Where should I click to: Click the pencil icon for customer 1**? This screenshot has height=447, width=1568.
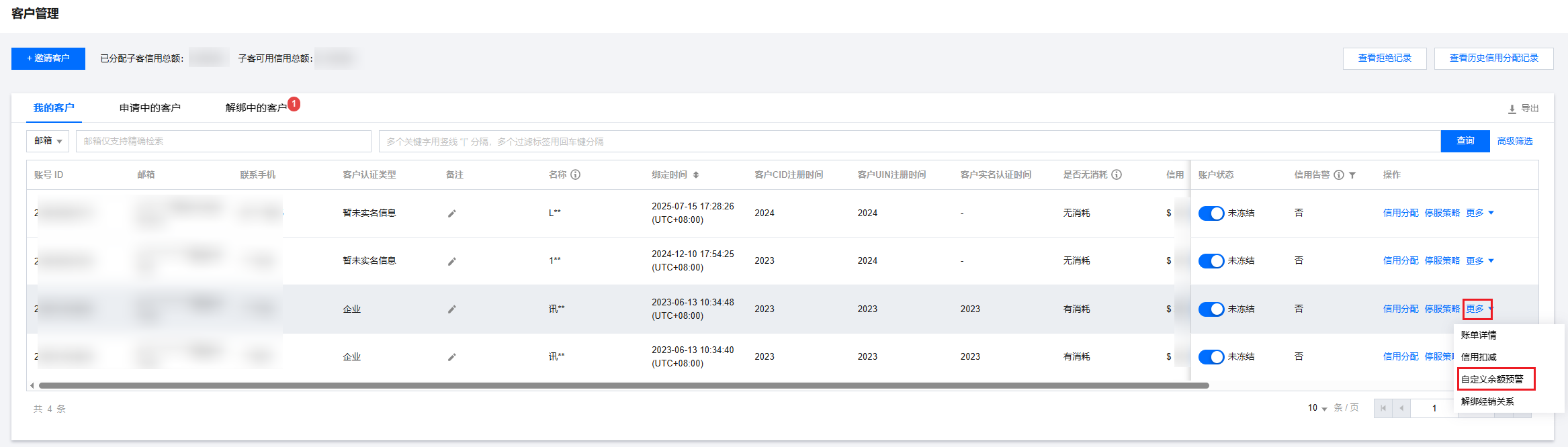click(x=452, y=261)
